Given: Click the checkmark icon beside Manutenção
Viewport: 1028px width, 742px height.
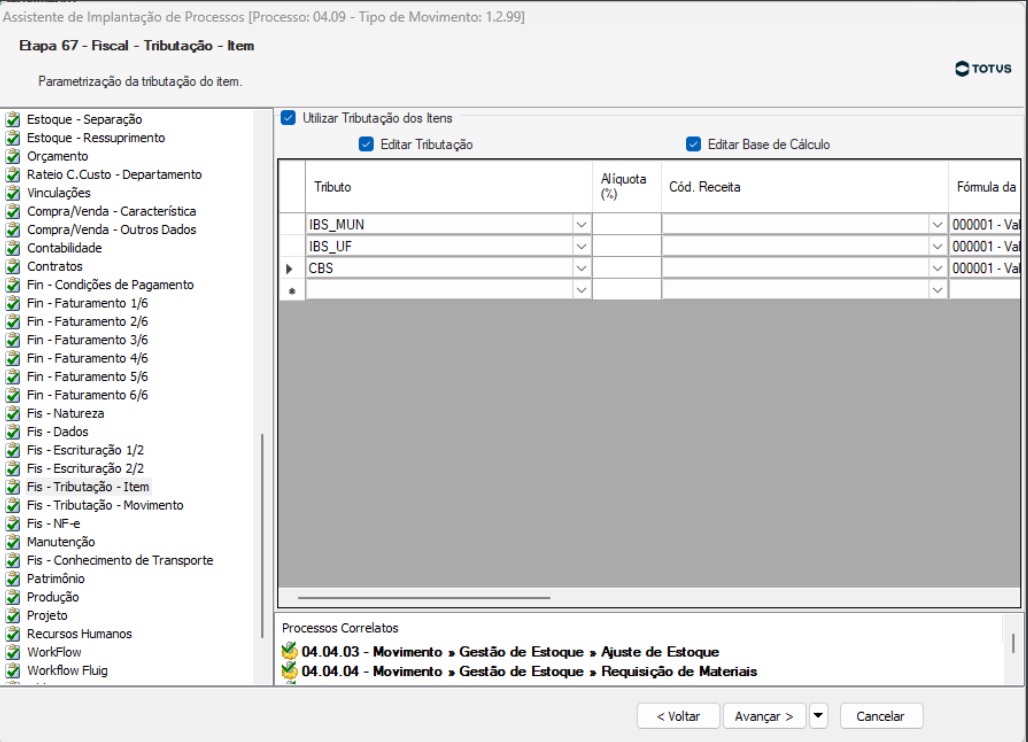Looking at the screenshot, I should point(13,542).
